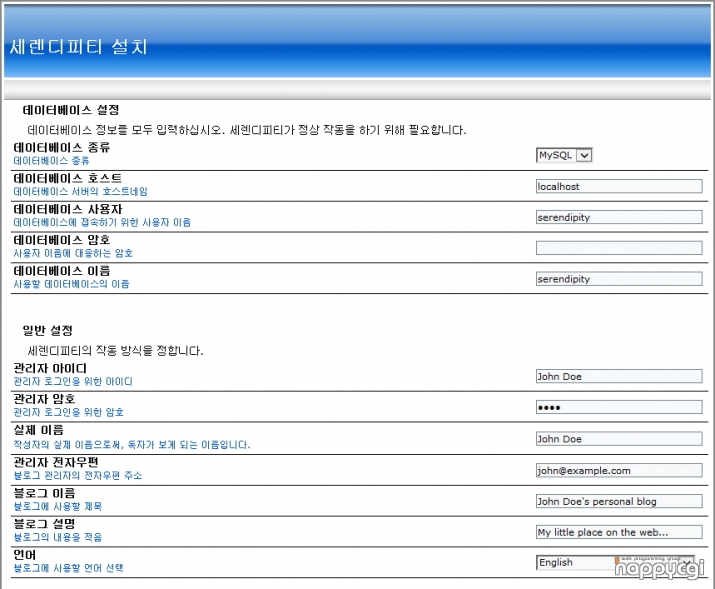715x589 pixels.
Task: Click the blue hint 관리자 로그인을 위한 암호
Action: click(x=68, y=413)
